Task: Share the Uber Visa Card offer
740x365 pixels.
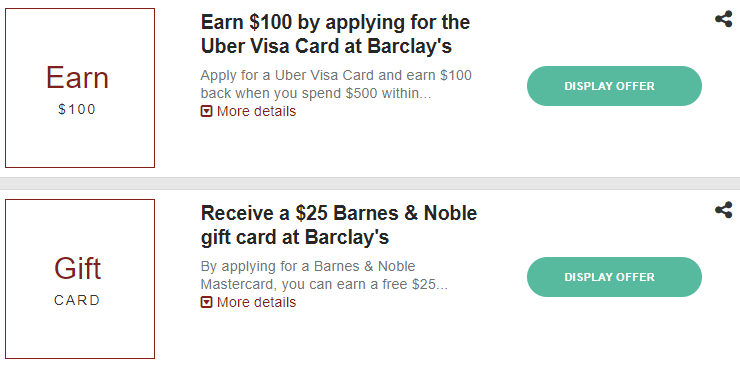Action: point(723,19)
